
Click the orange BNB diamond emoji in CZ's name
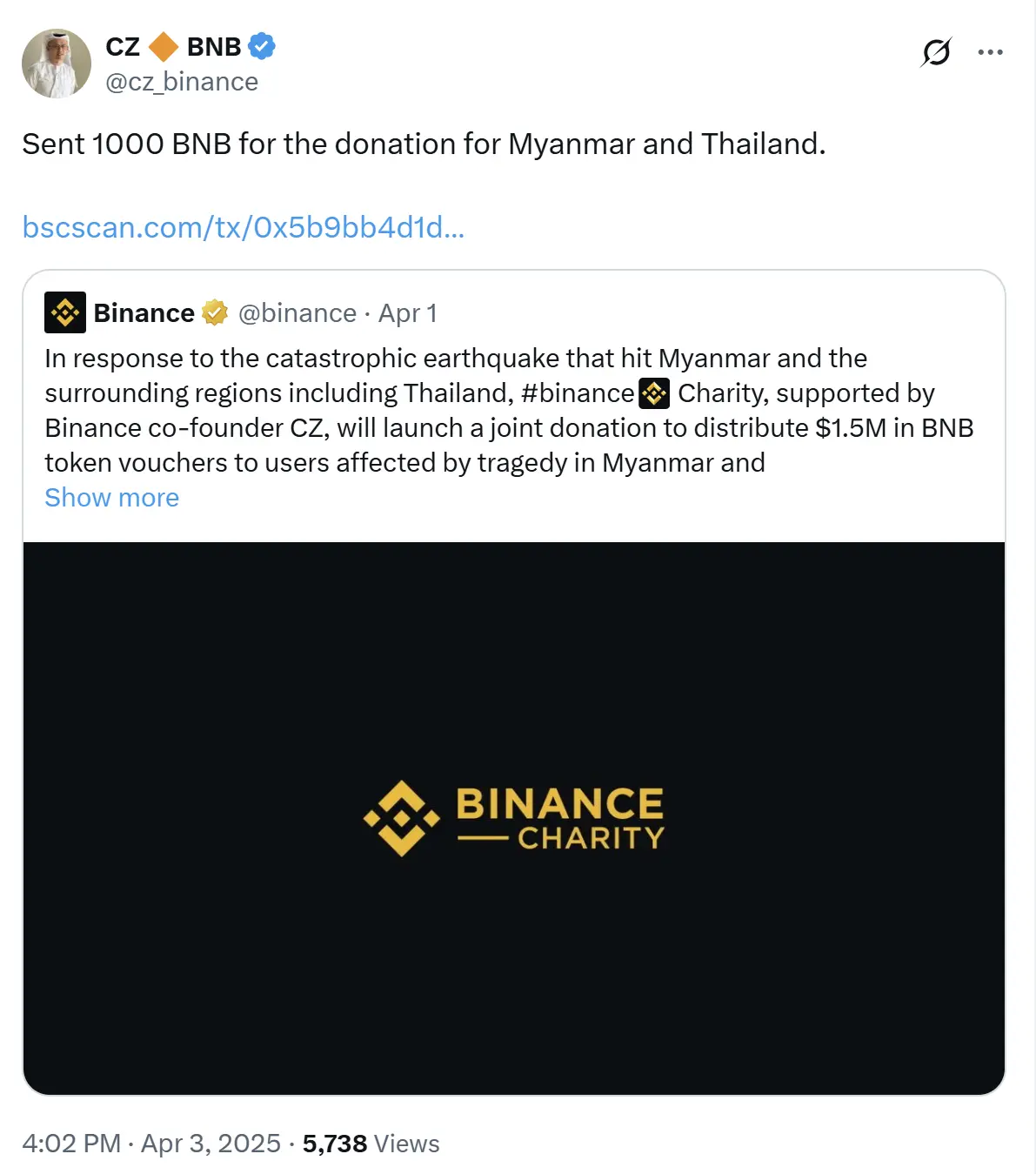[x=163, y=48]
